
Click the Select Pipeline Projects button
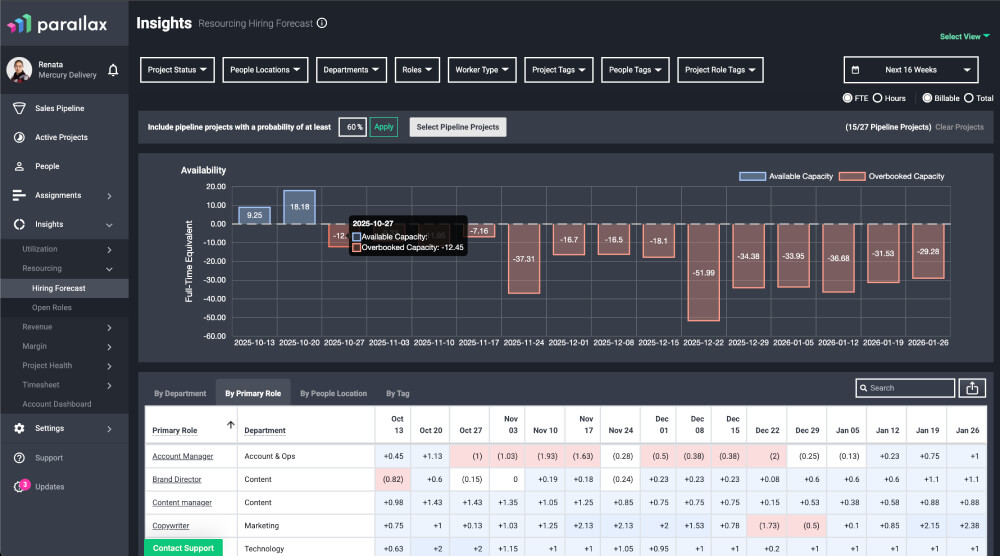(457, 127)
